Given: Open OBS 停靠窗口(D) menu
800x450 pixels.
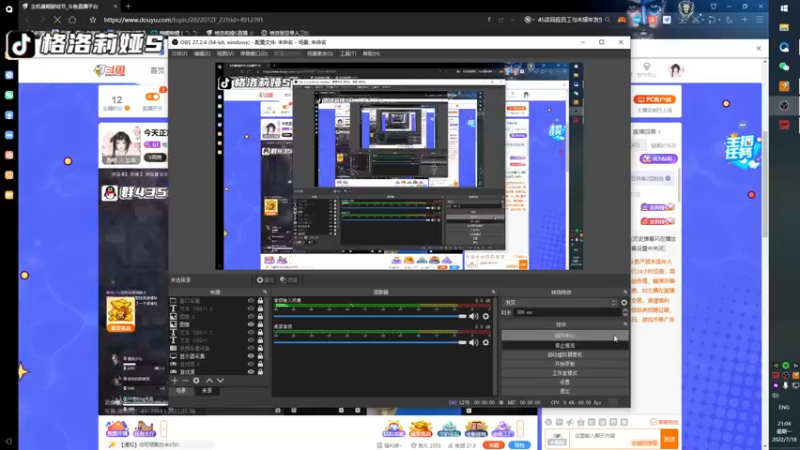Looking at the screenshot, I should [254, 54].
